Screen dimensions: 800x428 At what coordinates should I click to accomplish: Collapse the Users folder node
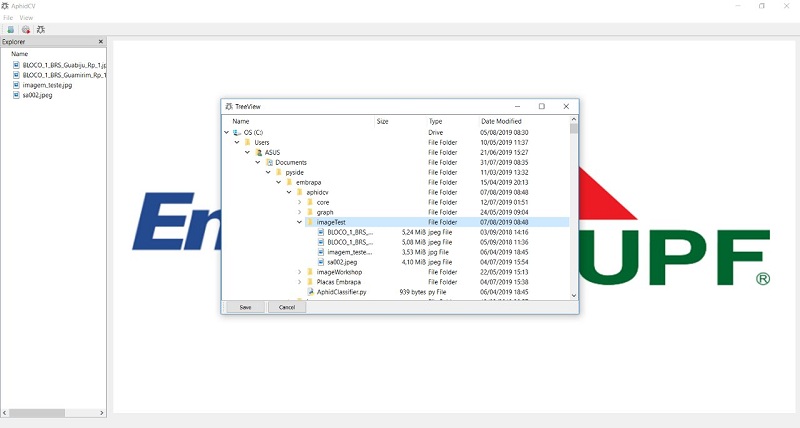(x=237, y=142)
